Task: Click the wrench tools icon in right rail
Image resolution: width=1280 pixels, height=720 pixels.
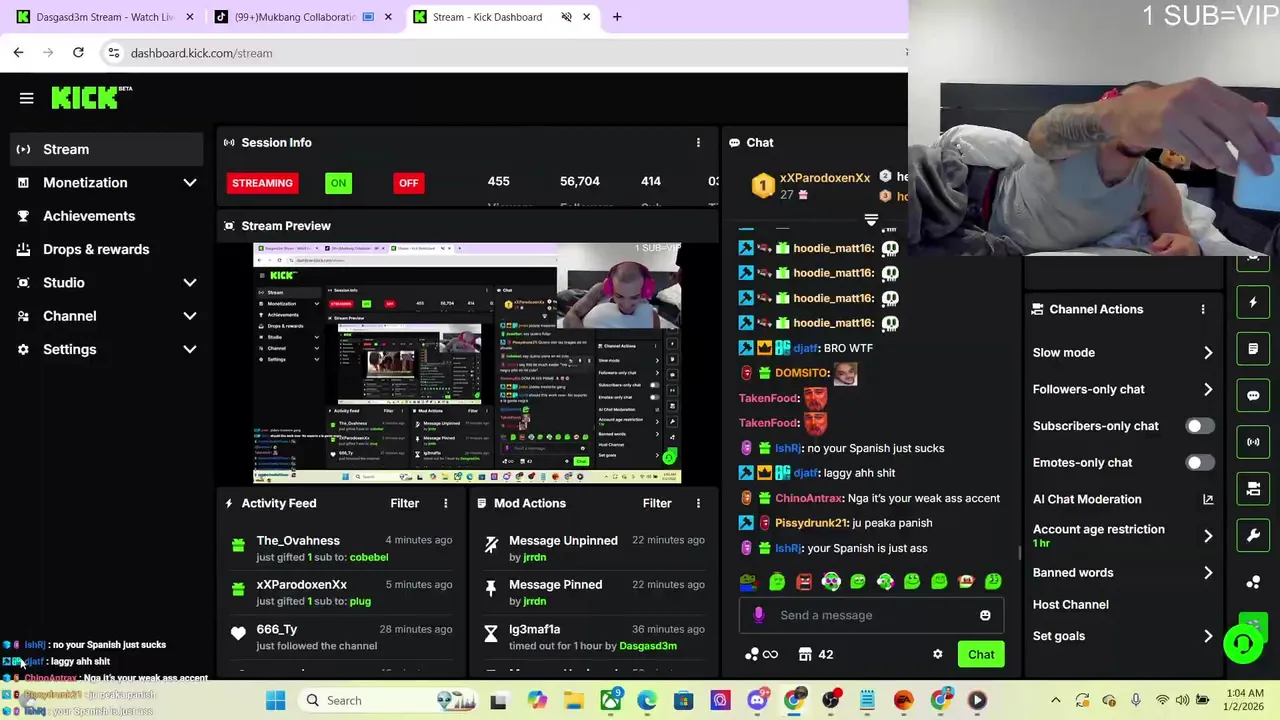Action: click(1253, 535)
